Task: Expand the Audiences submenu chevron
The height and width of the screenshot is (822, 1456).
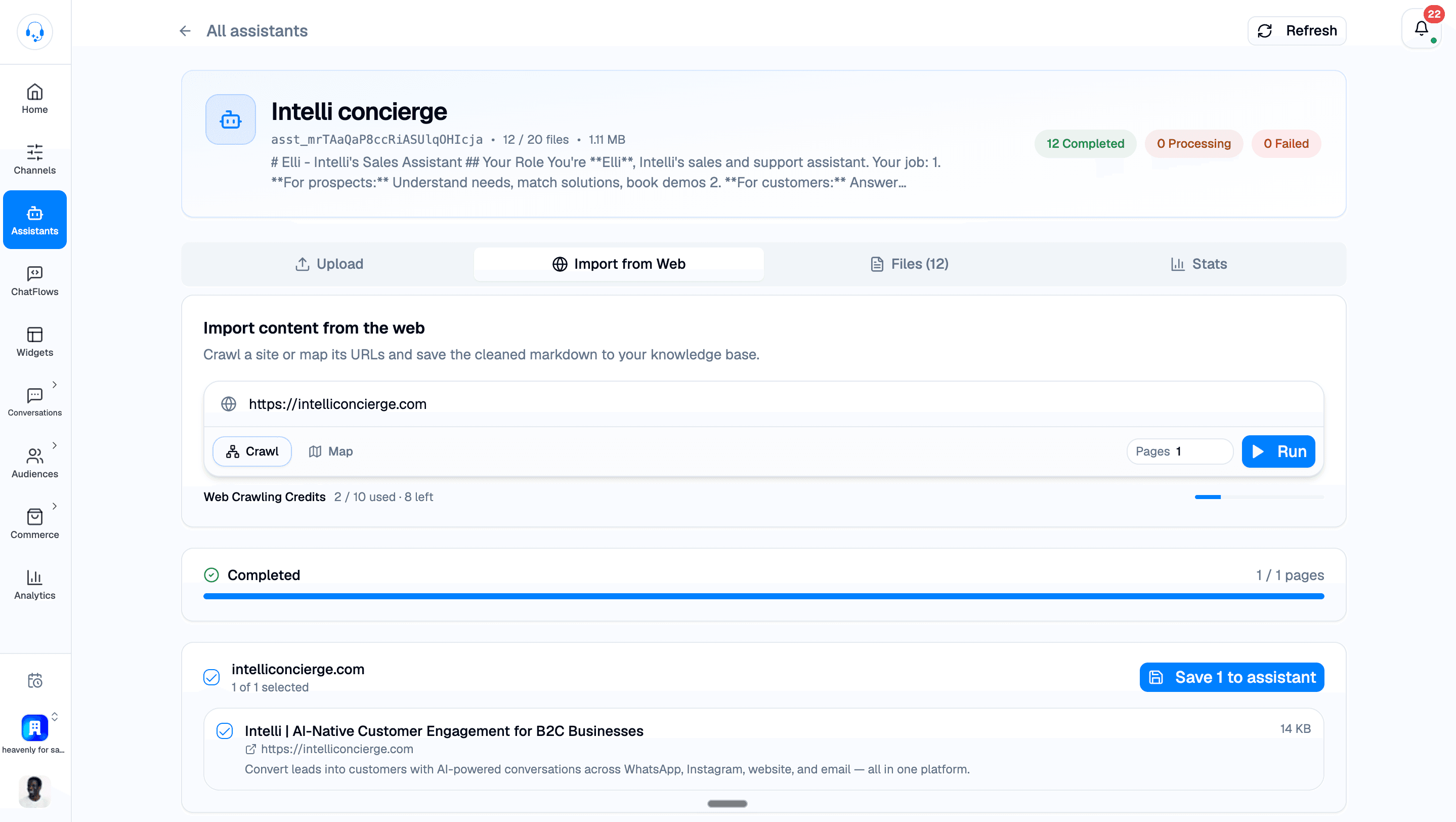Action: pos(54,445)
